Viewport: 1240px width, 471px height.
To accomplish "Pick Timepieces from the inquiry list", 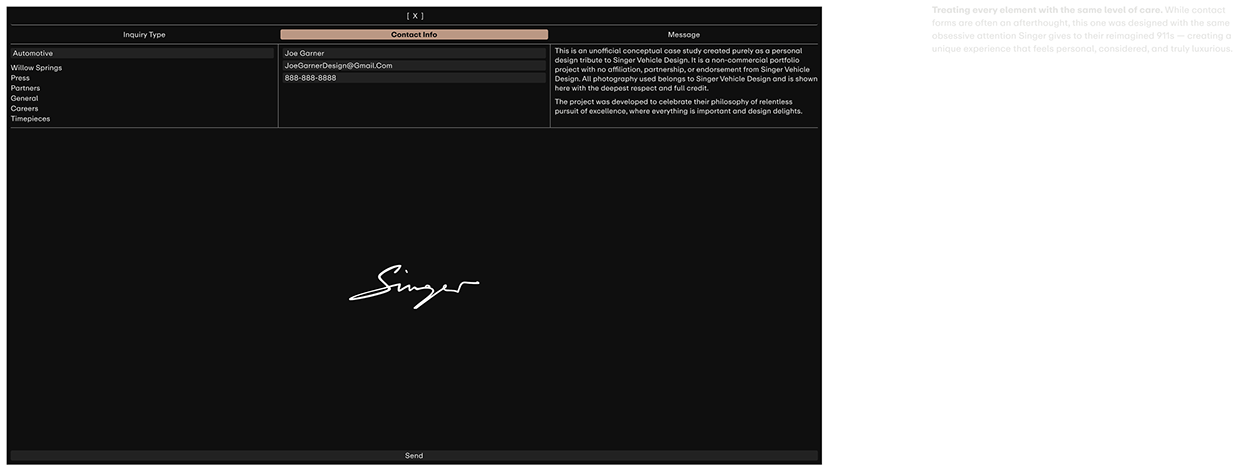I will 30,119.
